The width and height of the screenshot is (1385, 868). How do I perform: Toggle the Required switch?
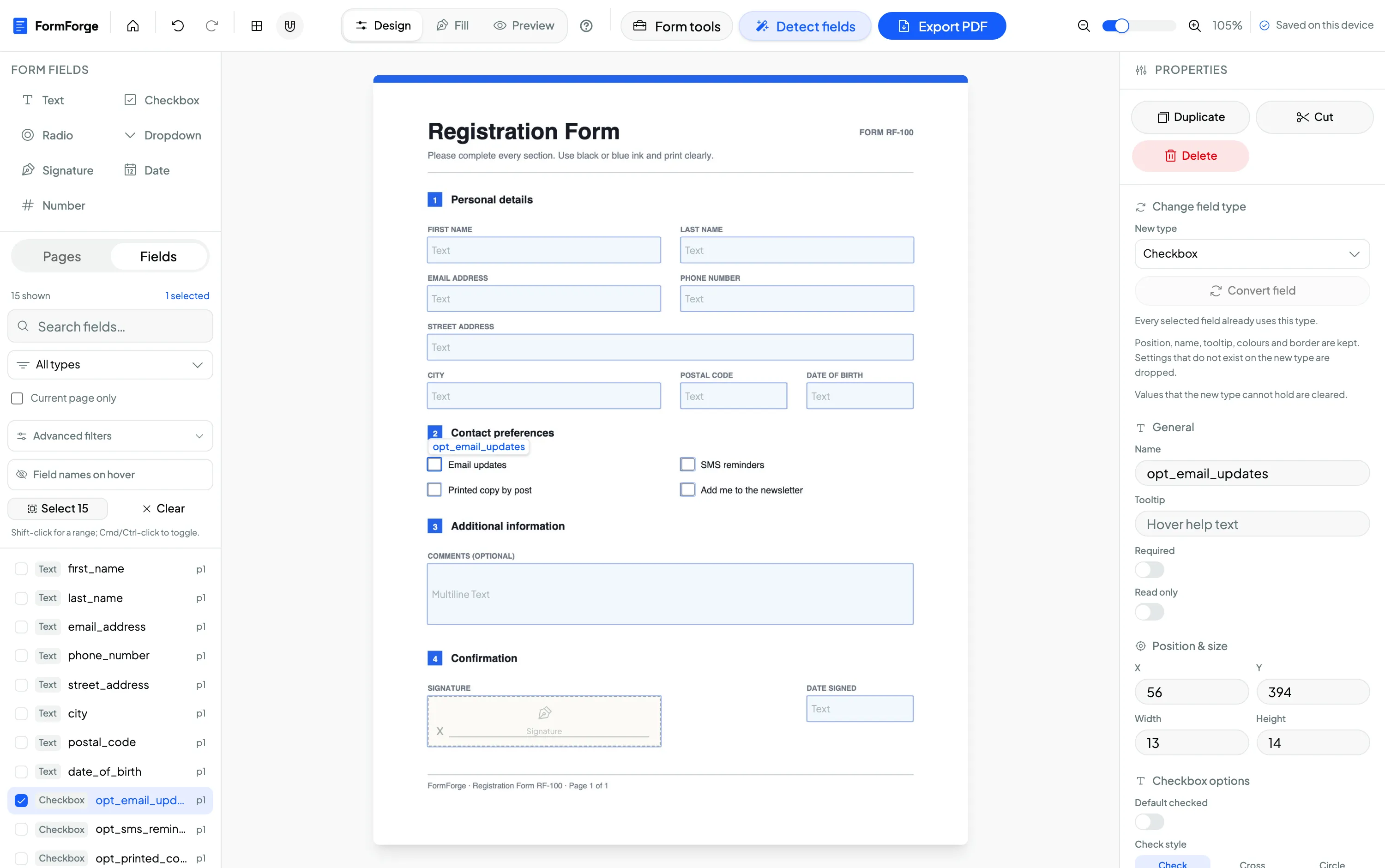tap(1149, 570)
